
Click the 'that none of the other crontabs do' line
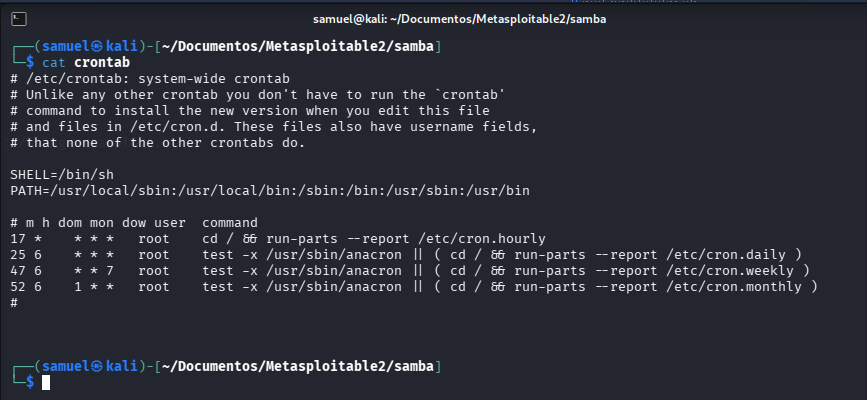click(x=159, y=142)
